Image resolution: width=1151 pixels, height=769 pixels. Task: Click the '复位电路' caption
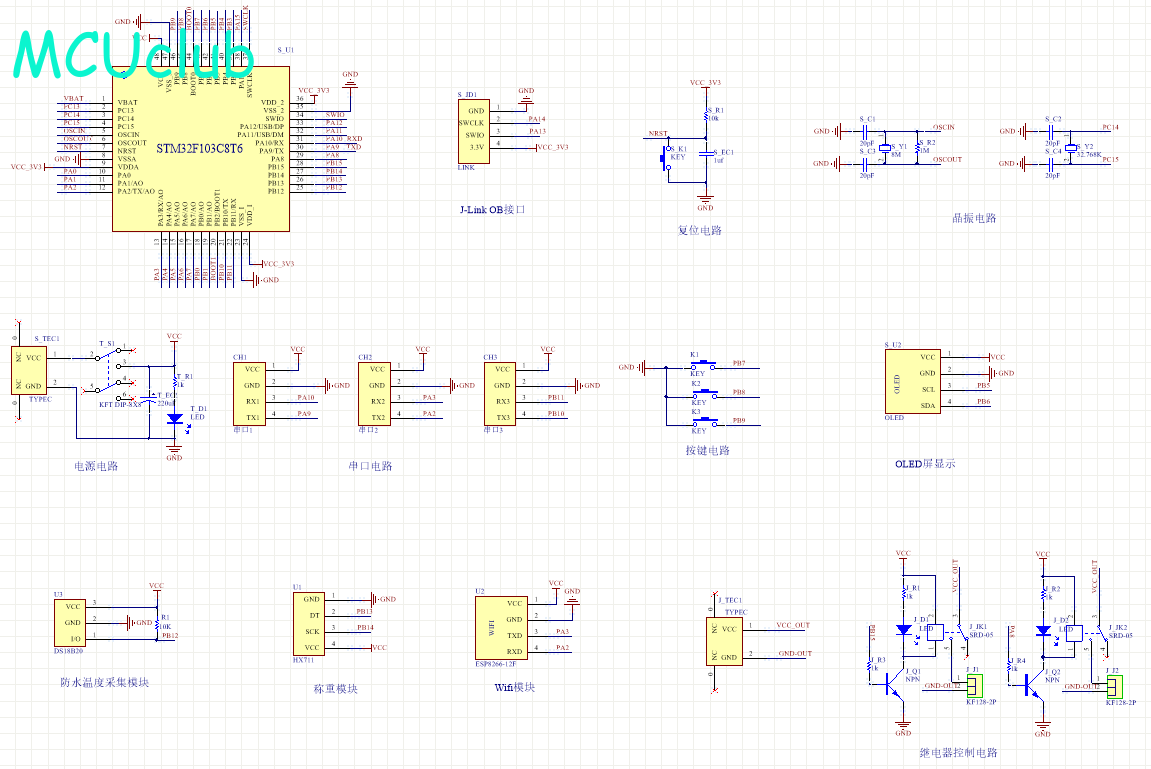pos(700,230)
